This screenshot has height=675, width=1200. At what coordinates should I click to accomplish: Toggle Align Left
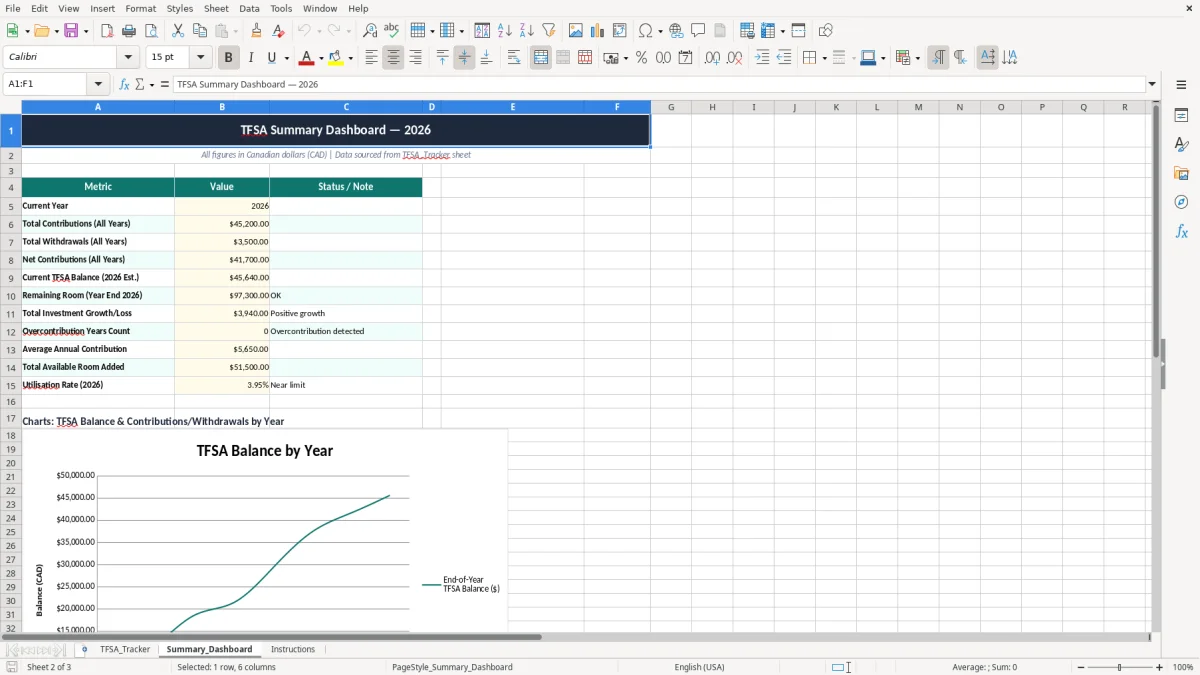click(x=371, y=58)
